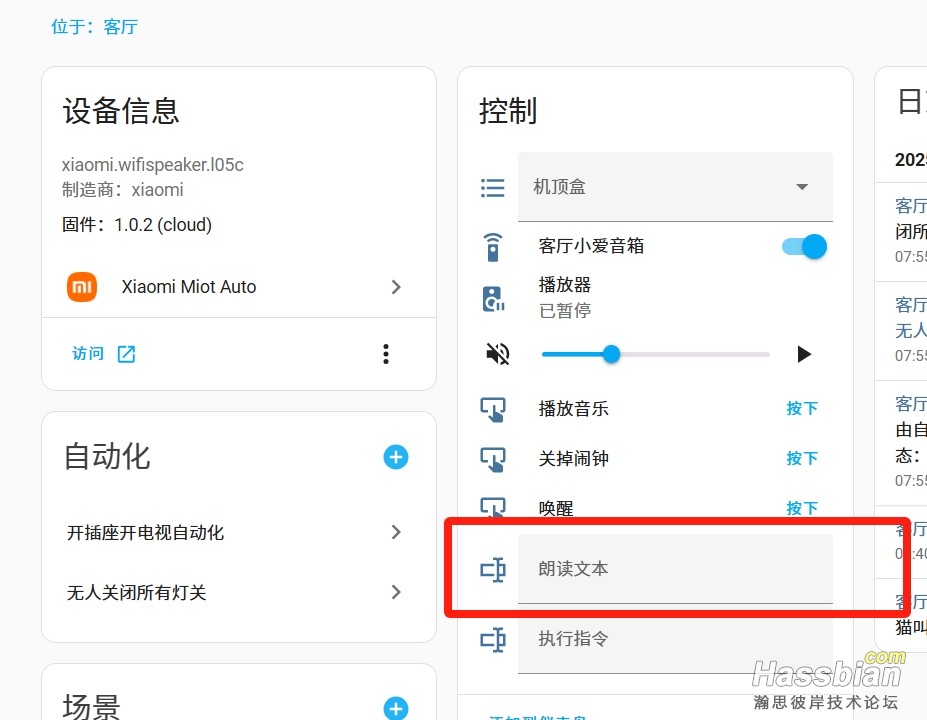Click the text-box icon beside 执行指令
Image resolution: width=927 pixels, height=720 pixels.
492,640
